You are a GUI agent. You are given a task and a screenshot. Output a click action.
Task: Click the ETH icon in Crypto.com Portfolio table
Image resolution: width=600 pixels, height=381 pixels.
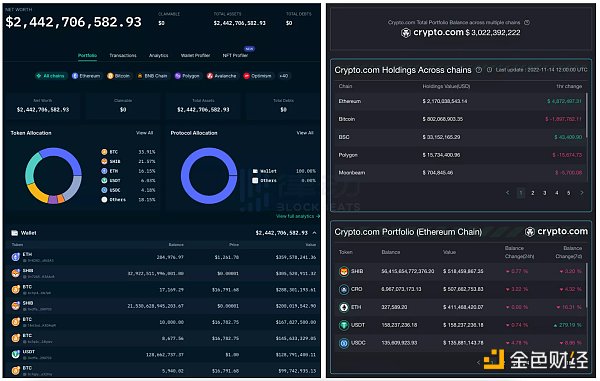coord(344,307)
